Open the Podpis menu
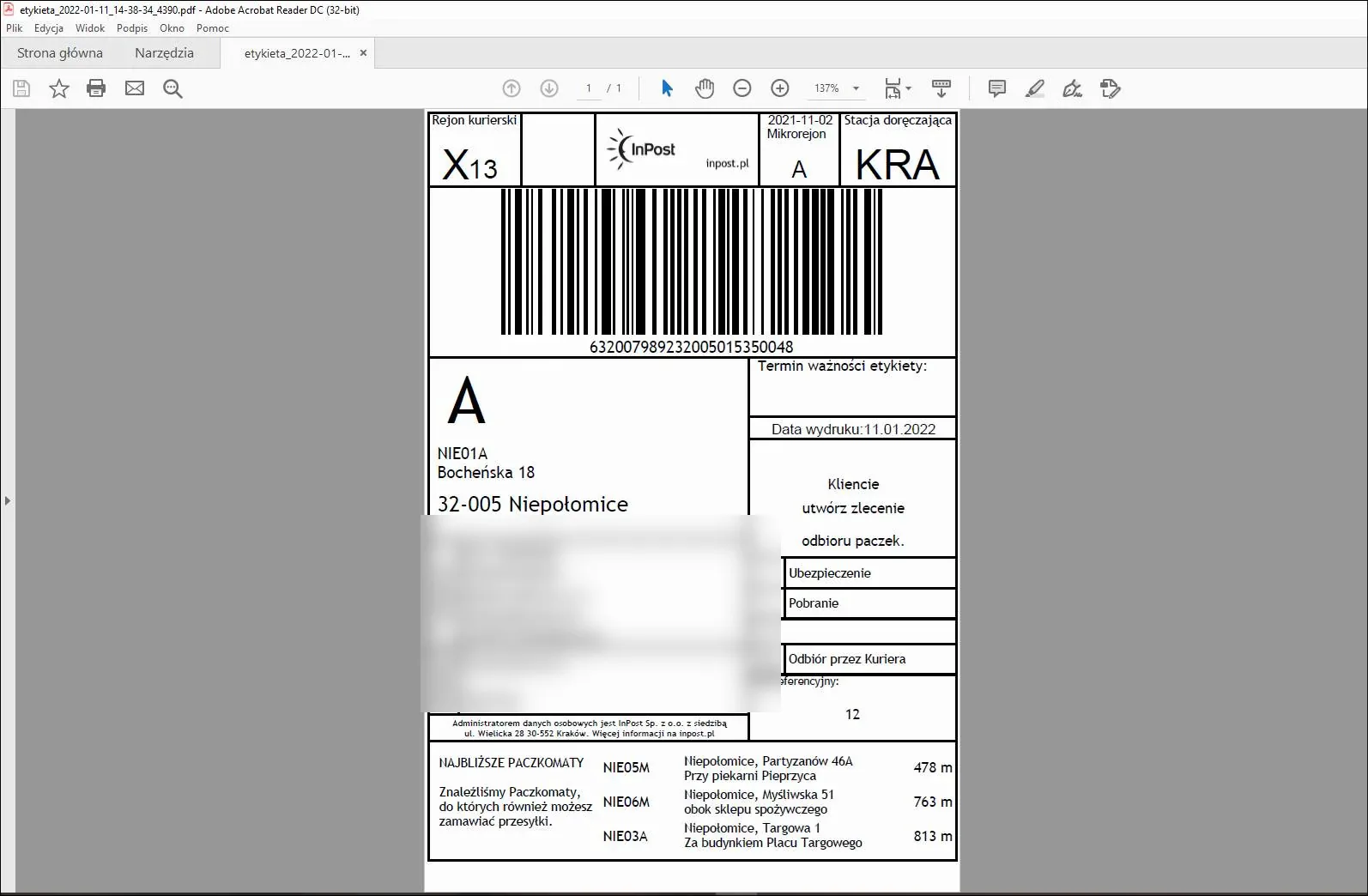The width and height of the screenshot is (1368, 896). point(132,28)
